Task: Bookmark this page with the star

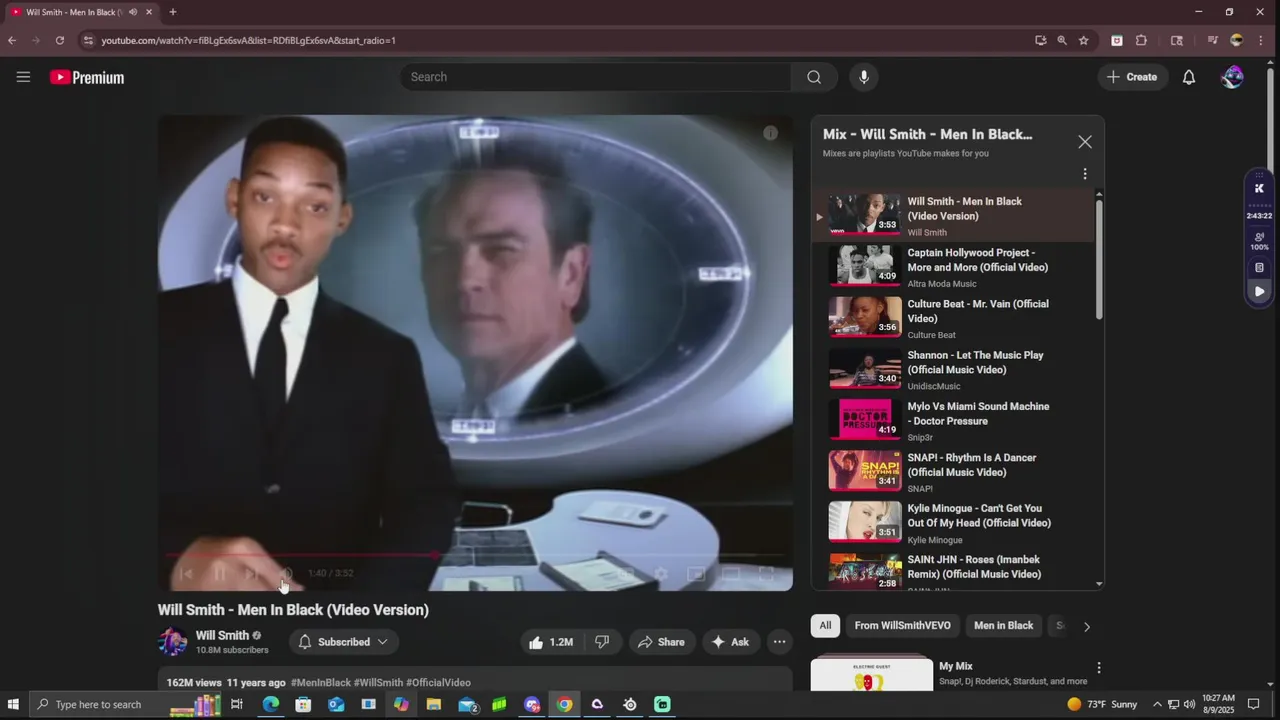Action: [1084, 40]
